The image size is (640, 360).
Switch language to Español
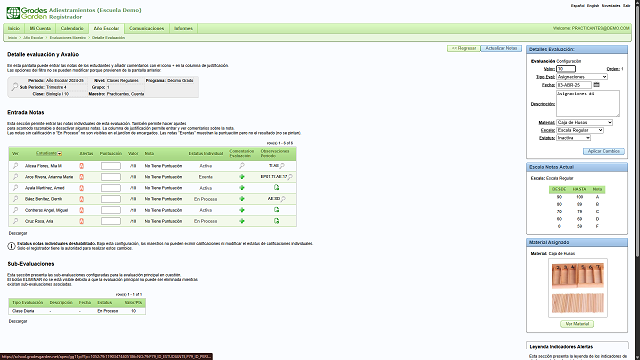pyautogui.click(x=578, y=6)
